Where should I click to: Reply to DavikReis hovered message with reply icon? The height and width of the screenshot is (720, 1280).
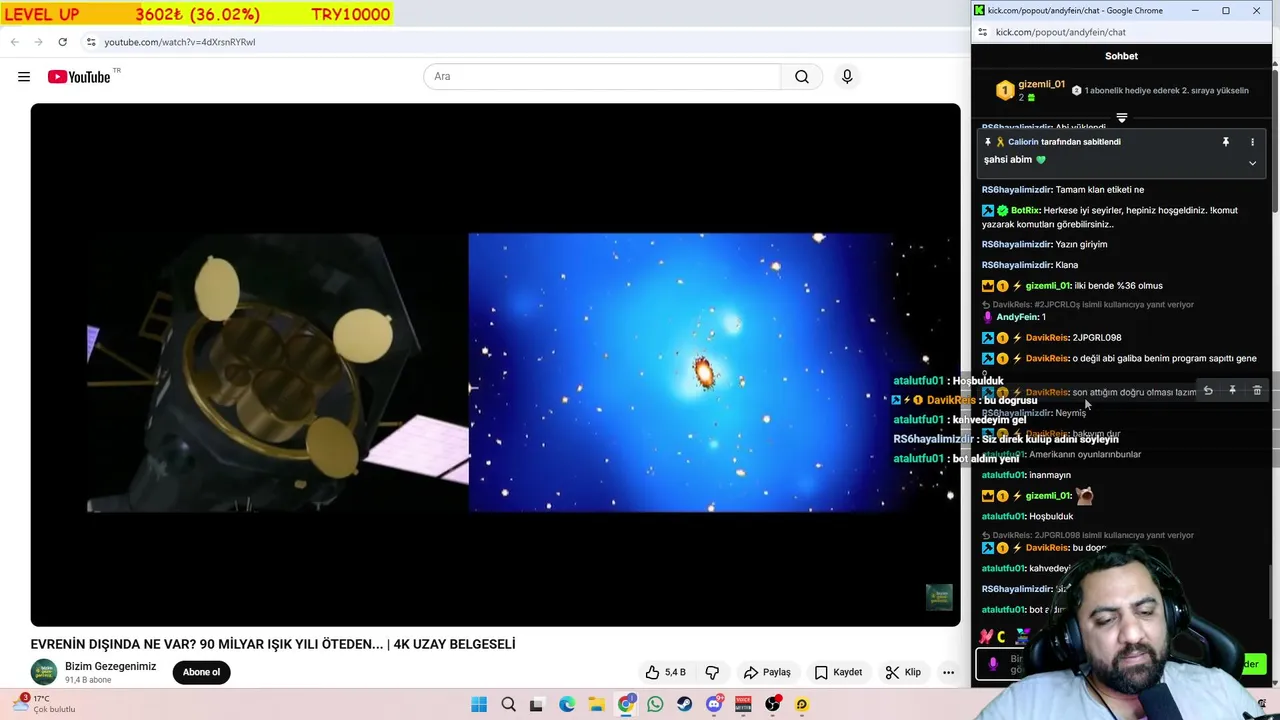click(1208, 391)
